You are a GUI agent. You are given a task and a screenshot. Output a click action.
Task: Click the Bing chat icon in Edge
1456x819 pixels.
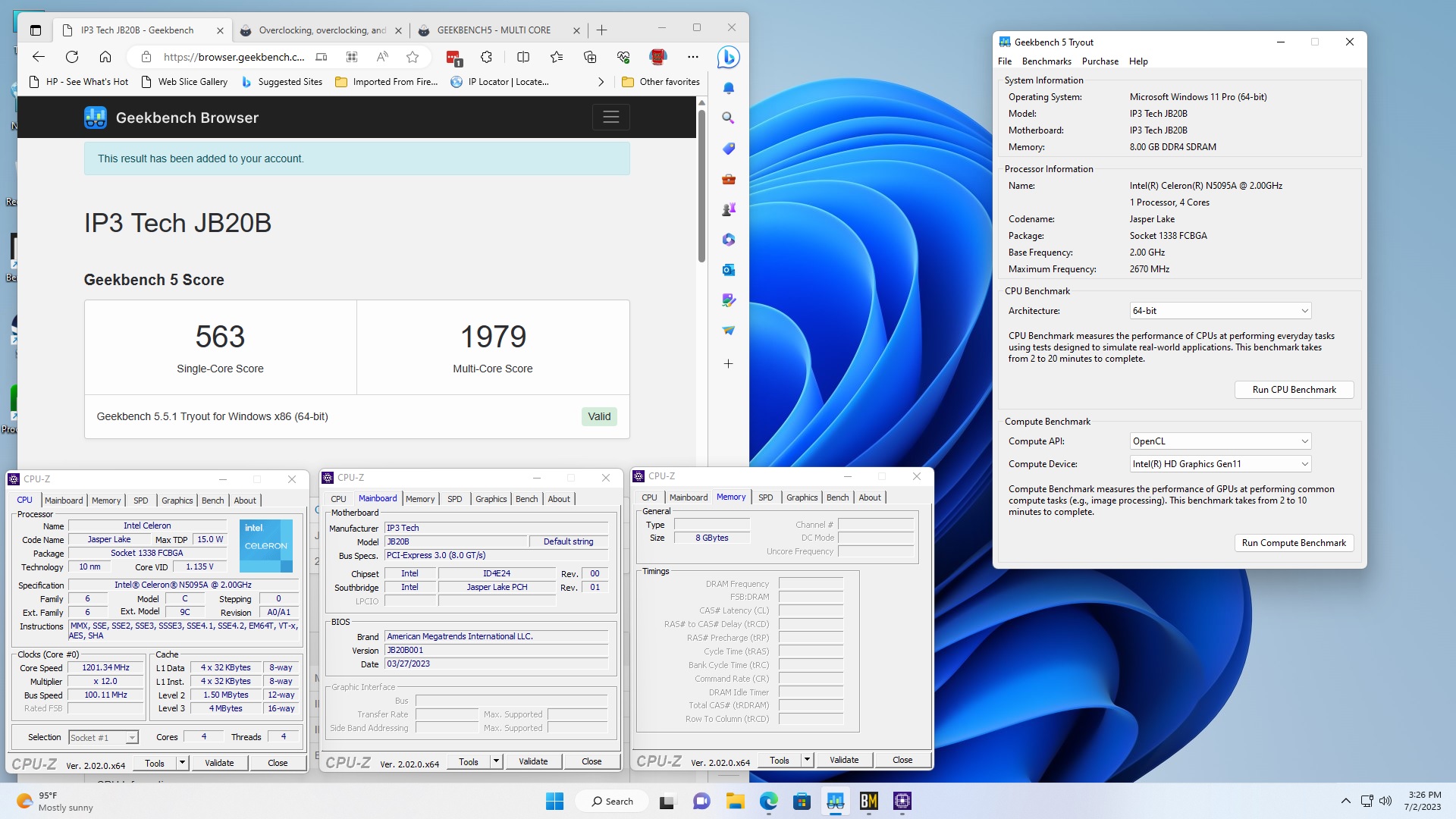728,57
